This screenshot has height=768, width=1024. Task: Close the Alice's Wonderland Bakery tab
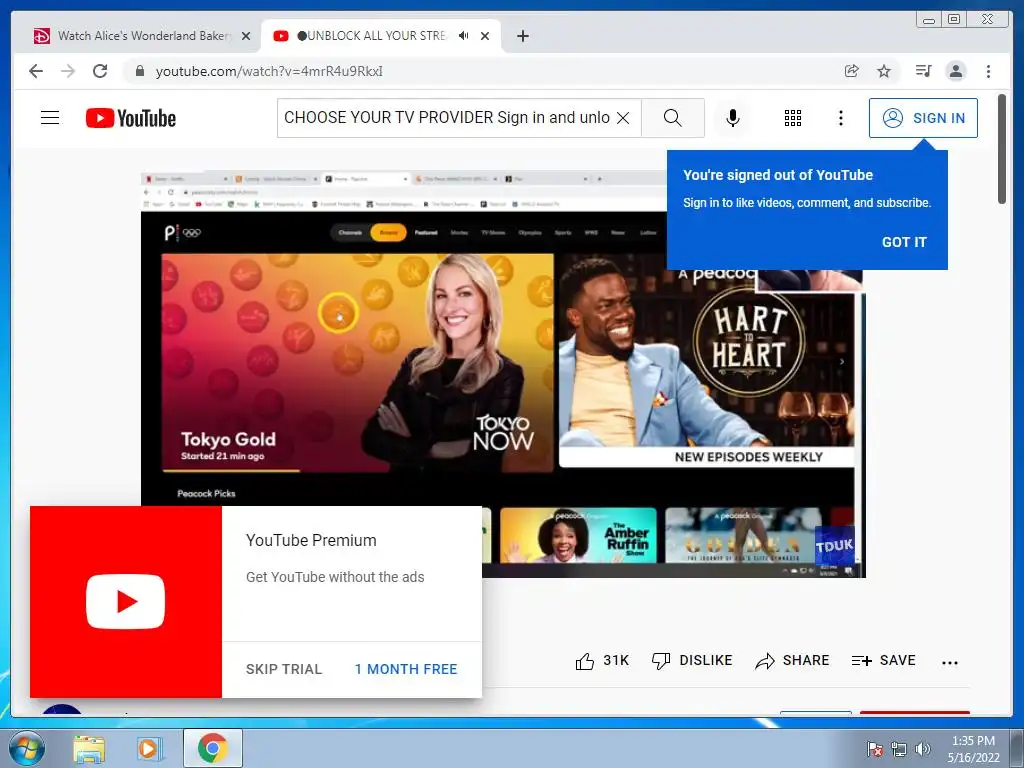click(246, 36)
